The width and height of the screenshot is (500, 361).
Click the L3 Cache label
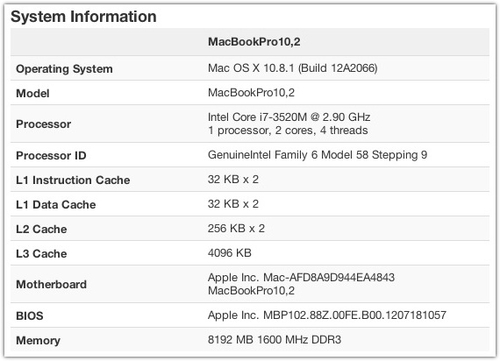click(41, 254)
